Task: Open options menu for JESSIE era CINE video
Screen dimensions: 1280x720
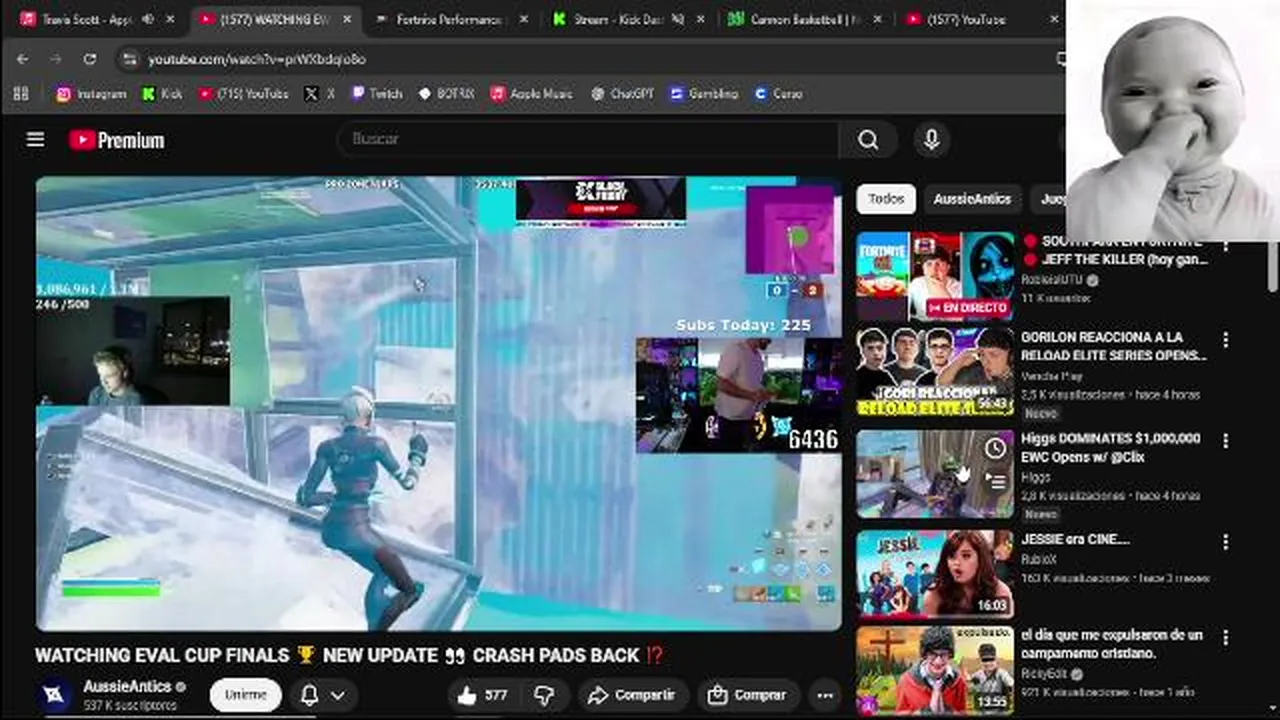Action: (1225, 542)
